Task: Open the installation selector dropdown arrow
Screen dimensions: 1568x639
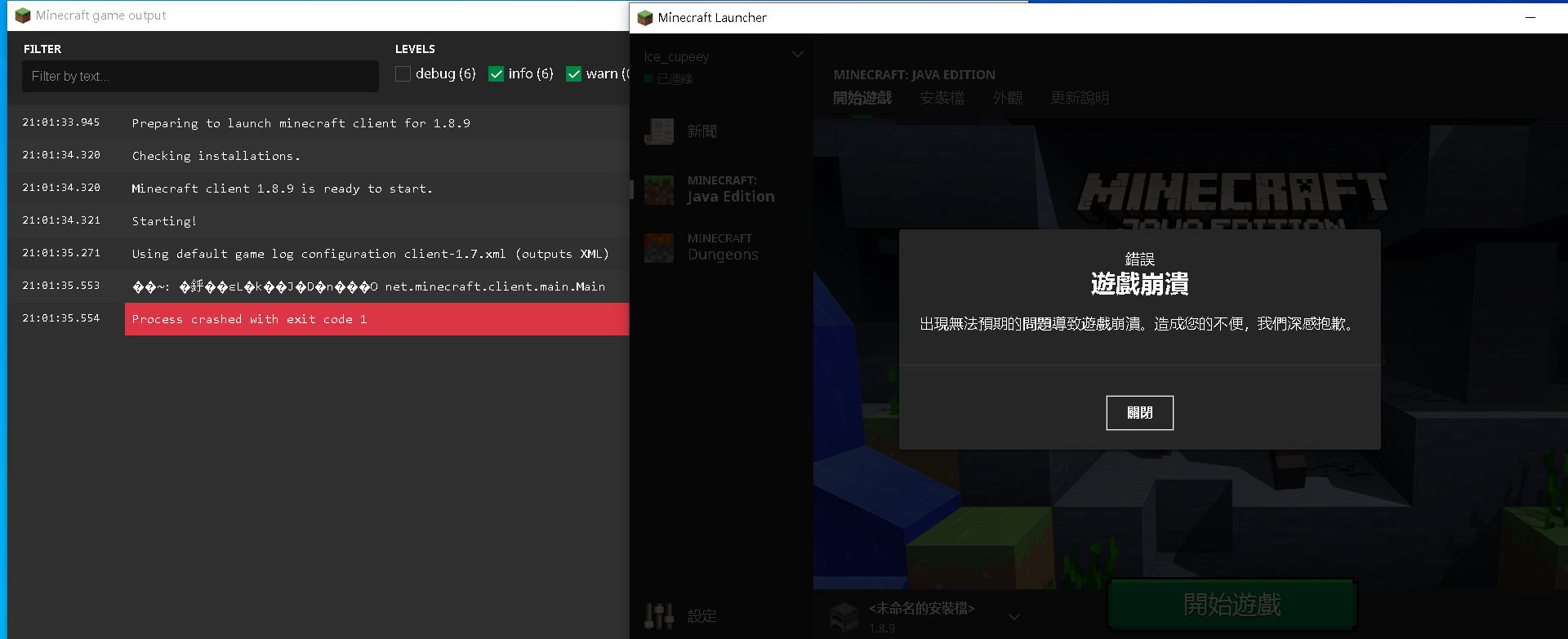Action: click(x=1014, y=616)
